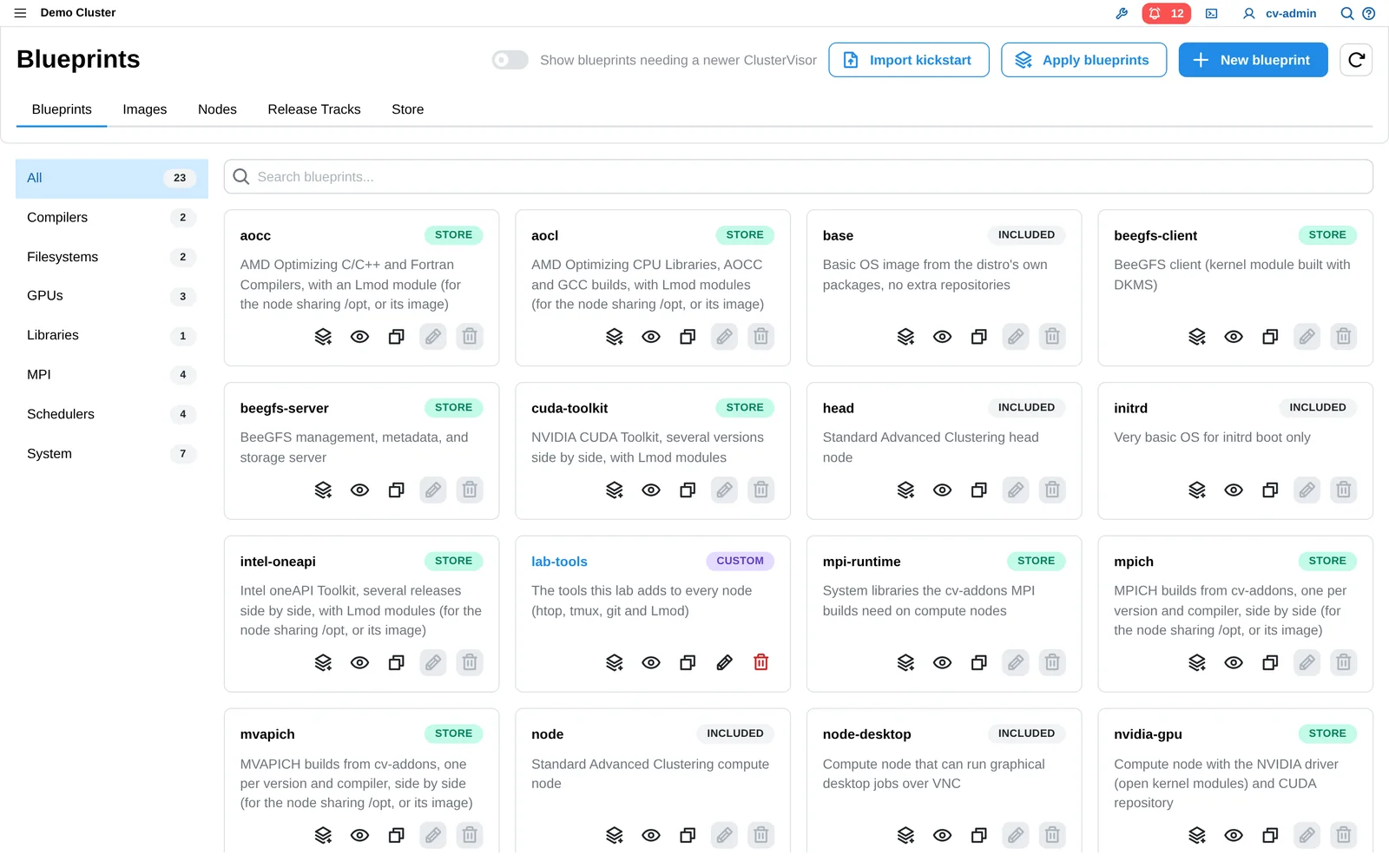Viewport: 1389px width, 868px height.
Task: Open the hamburger navigation menu
Action: click(x=20, y=13)
